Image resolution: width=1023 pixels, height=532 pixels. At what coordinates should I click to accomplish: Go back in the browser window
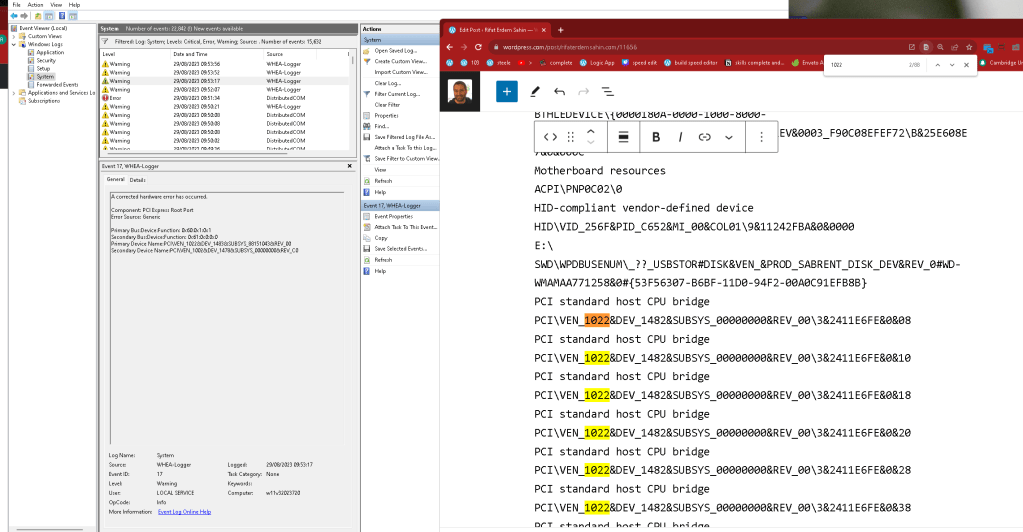point(450,47)
